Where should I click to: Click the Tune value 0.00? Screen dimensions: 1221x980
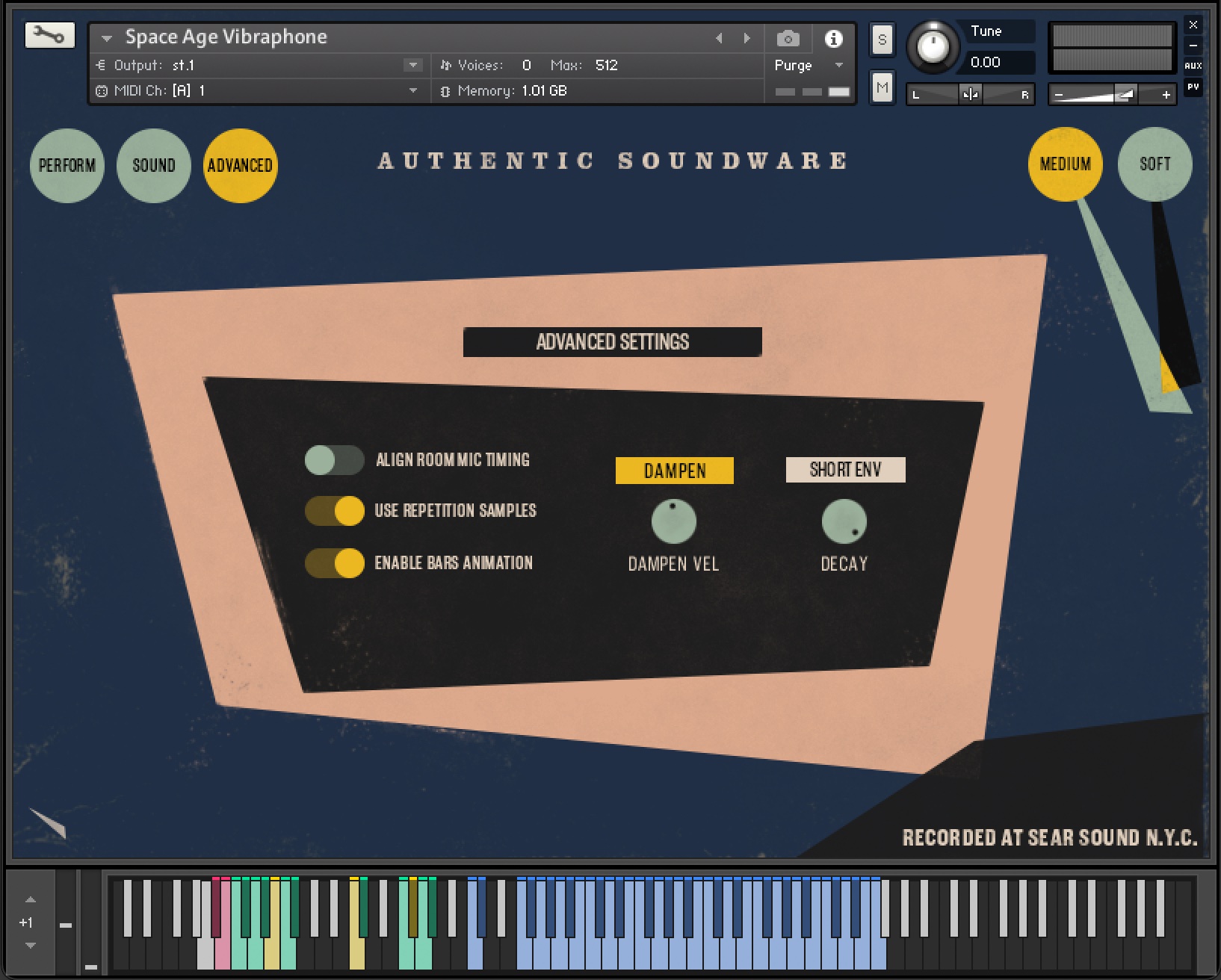pos(985,62)
